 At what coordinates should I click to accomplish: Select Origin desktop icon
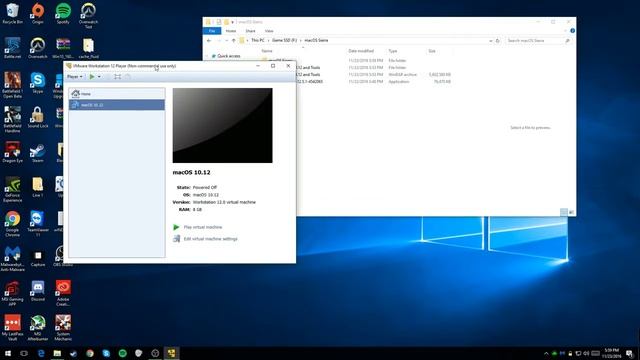[38, 13]
